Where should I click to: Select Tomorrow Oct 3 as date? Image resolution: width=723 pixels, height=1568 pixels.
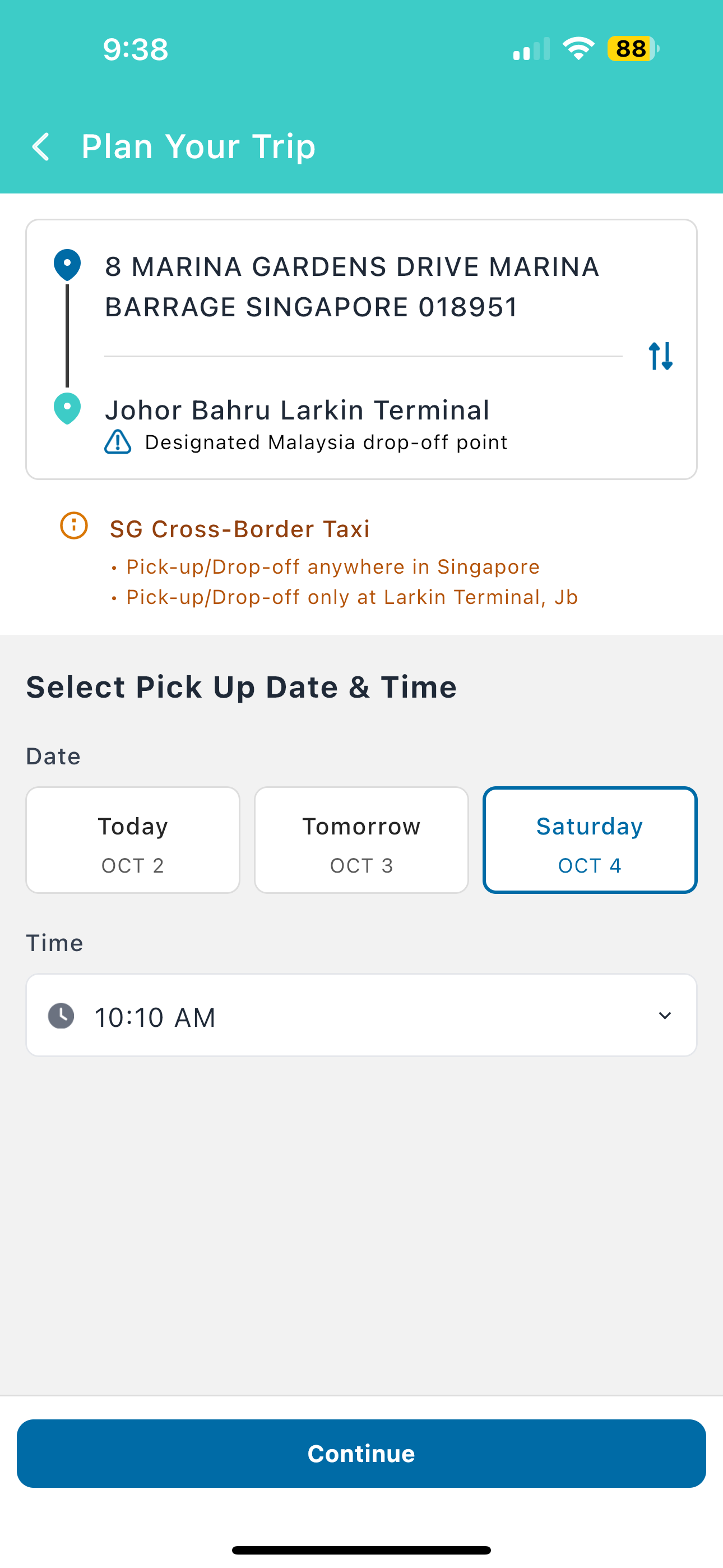(x=361, y=840)
